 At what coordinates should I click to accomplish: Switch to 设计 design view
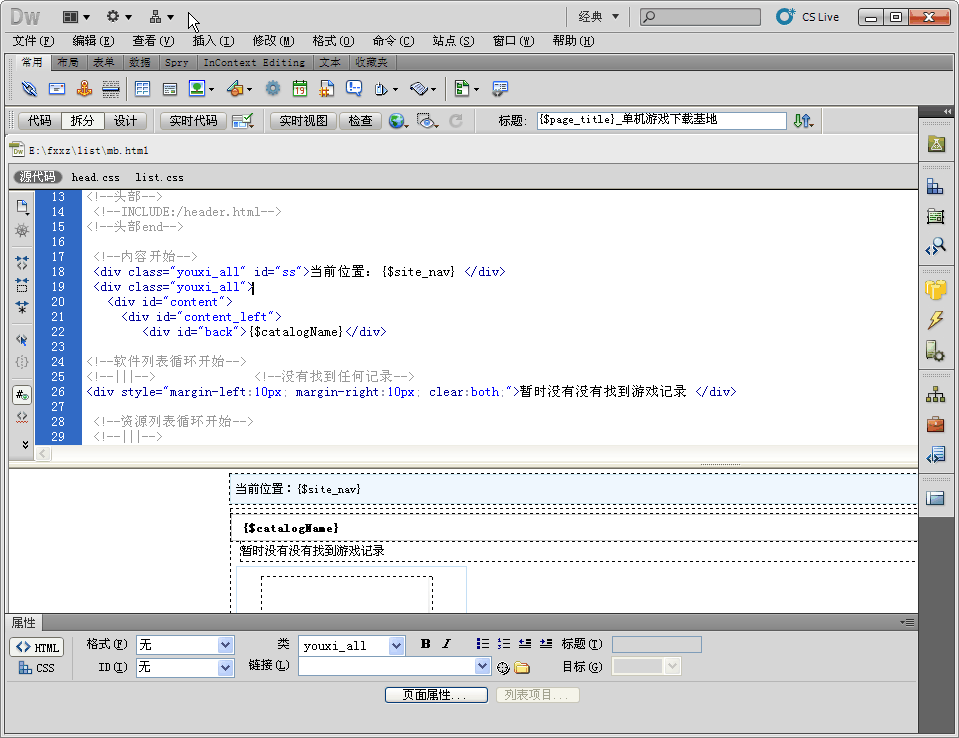pyautogui.click(x=125, y=121)
